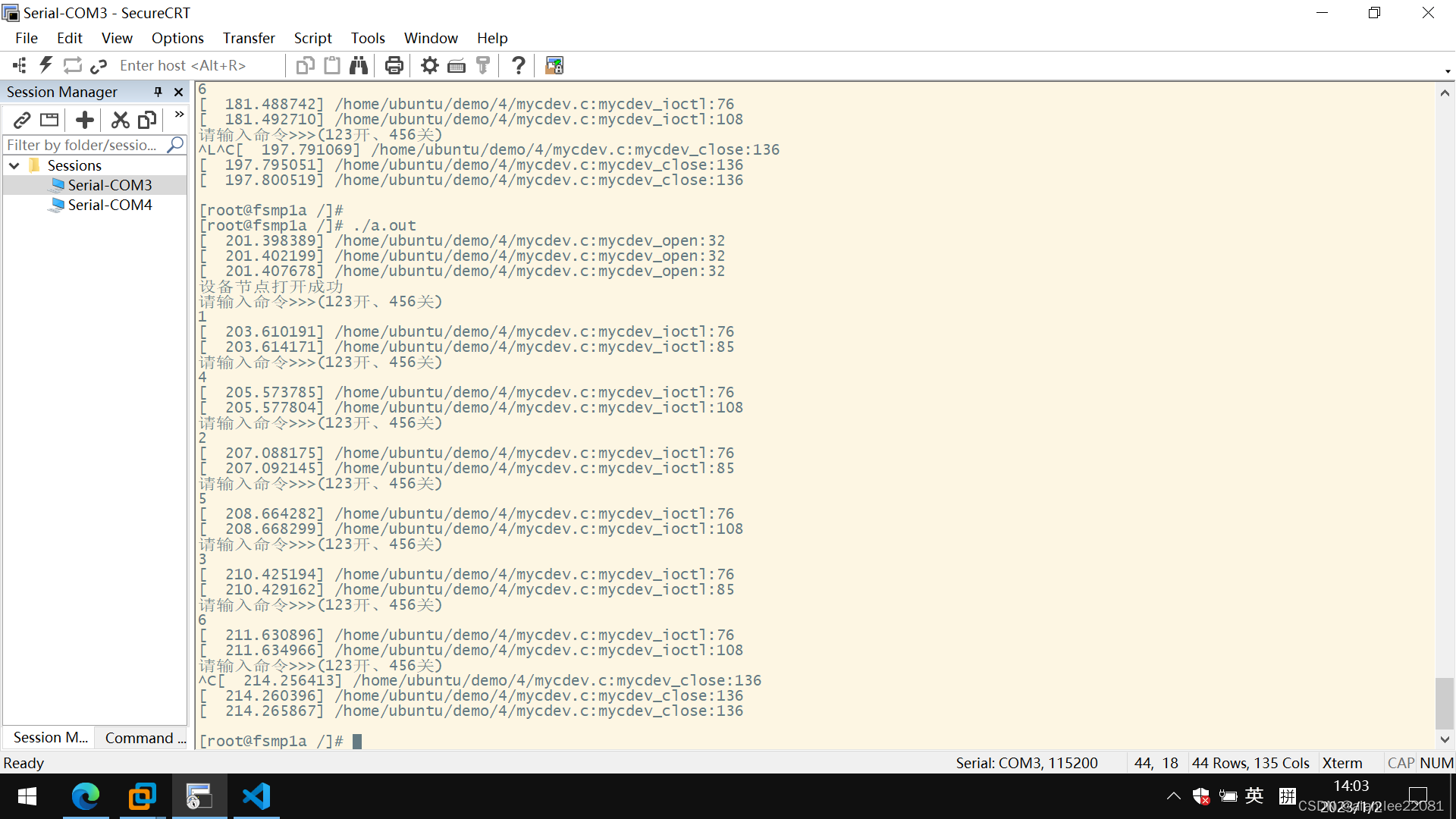Collapse the Sessions folder tree
This screenshot has height=819, width=1456.
coord(14,165)
